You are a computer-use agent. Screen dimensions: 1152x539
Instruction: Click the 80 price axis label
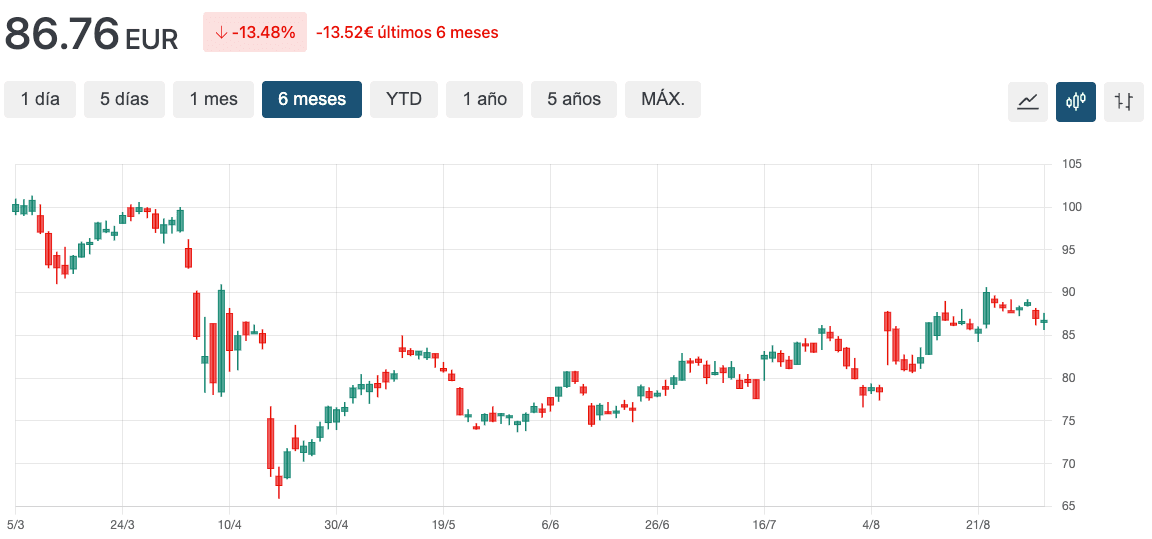coord(1069,378)
